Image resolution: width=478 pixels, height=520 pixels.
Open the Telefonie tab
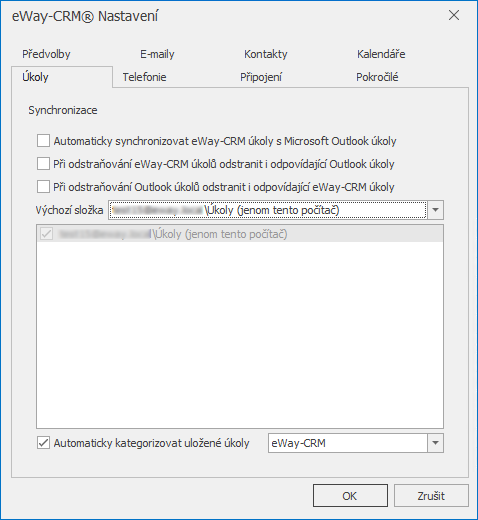point(144,77)
